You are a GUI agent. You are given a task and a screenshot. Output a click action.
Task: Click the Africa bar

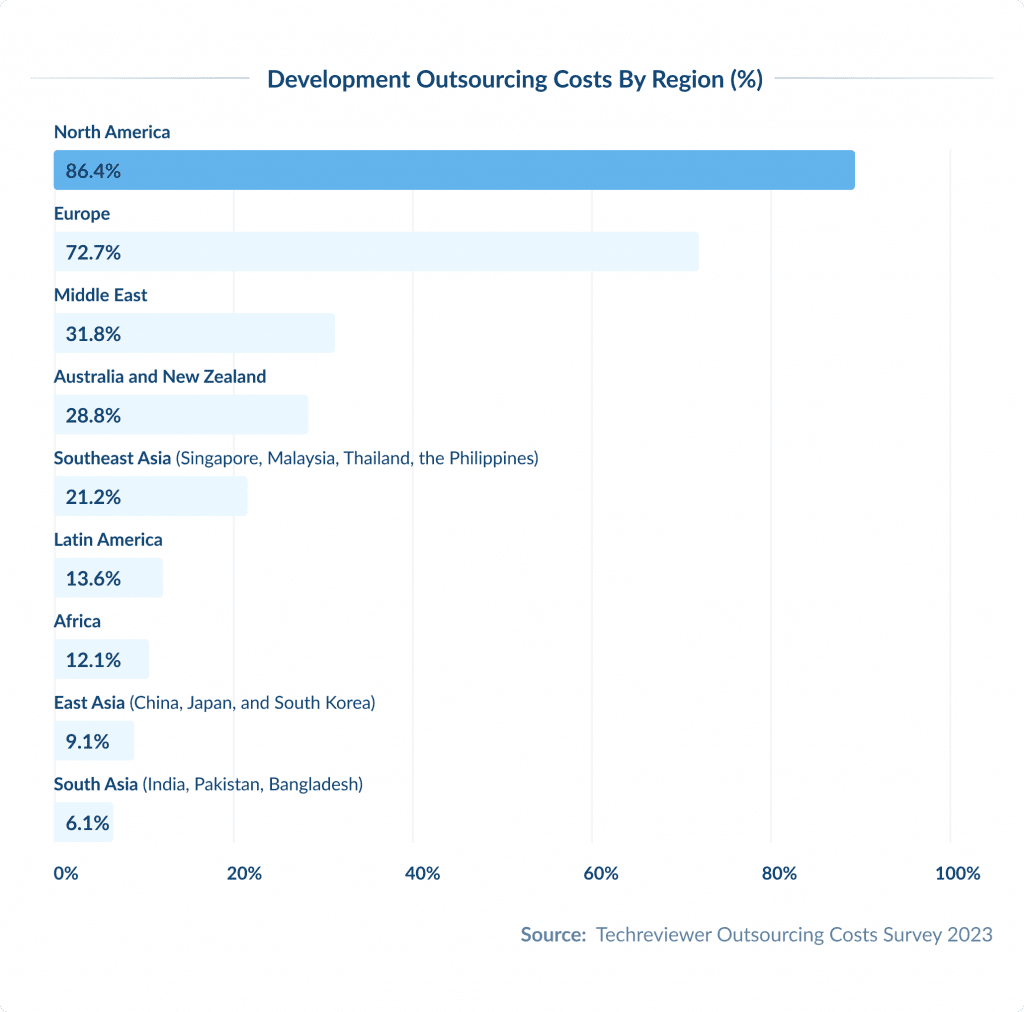tap(100, 659)
